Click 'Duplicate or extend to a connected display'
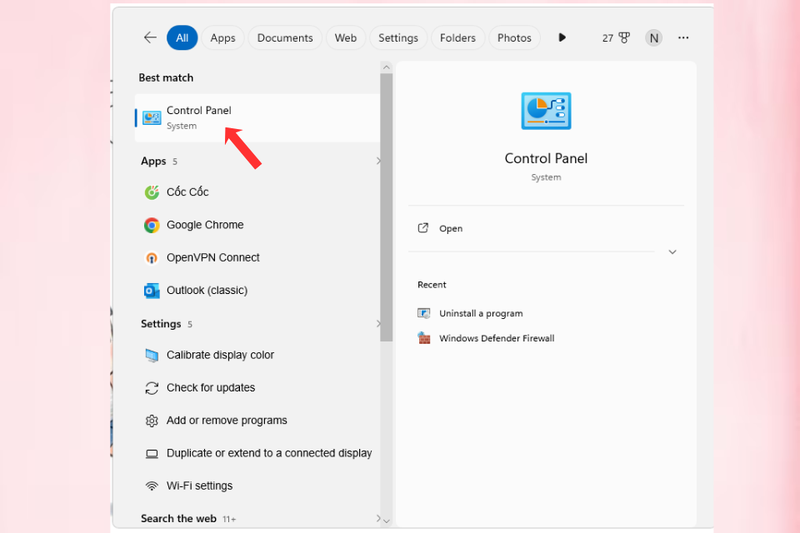The image size is (800, 533). pos(269,453)
